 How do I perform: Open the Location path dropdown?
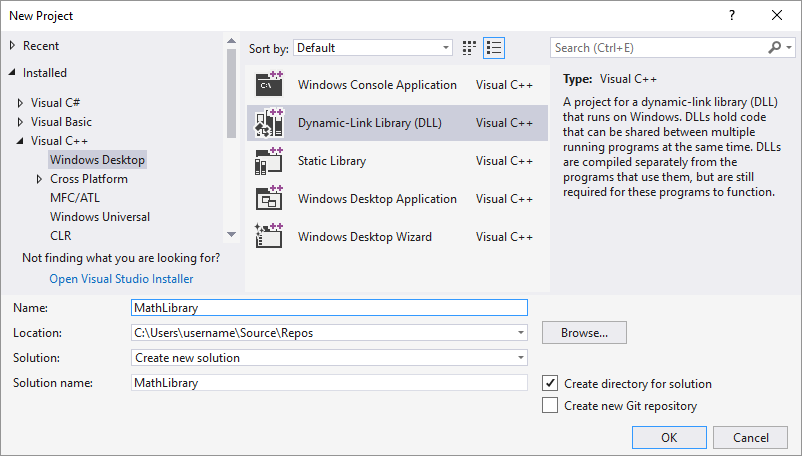pos(521,333)
